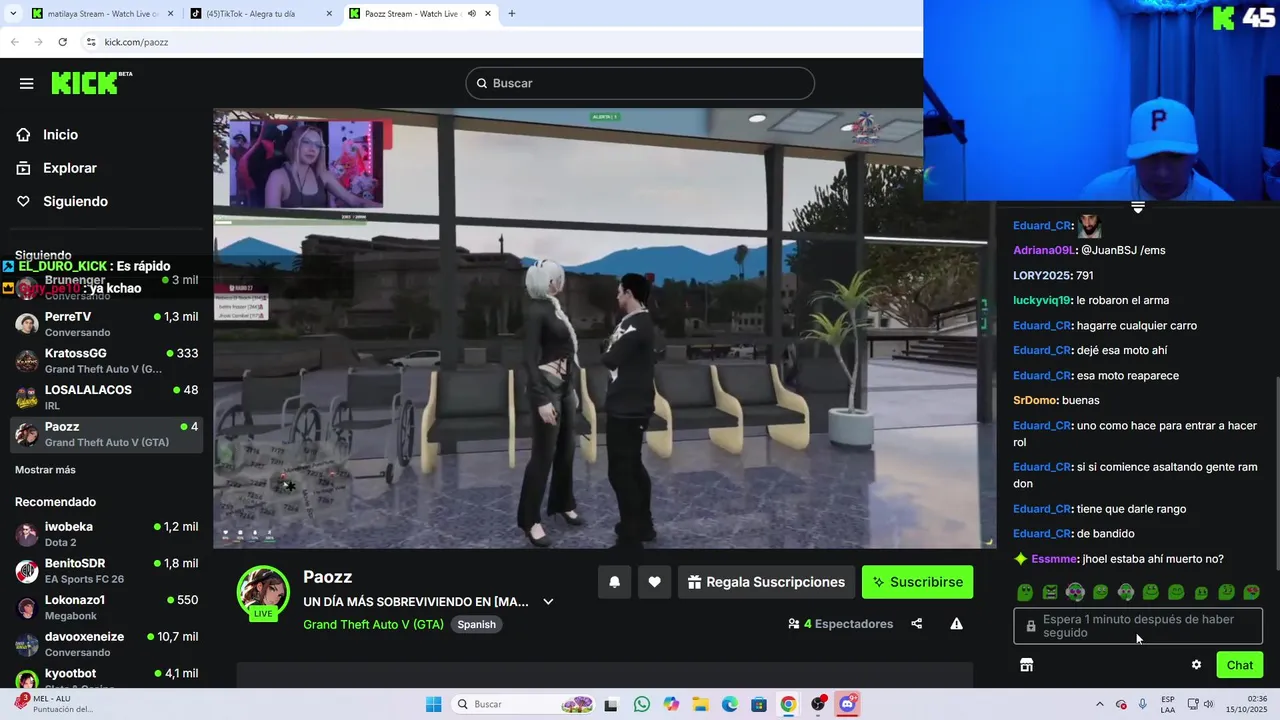
Task: Open the PerreTV channel in sidebar
Action: [106, 324]
